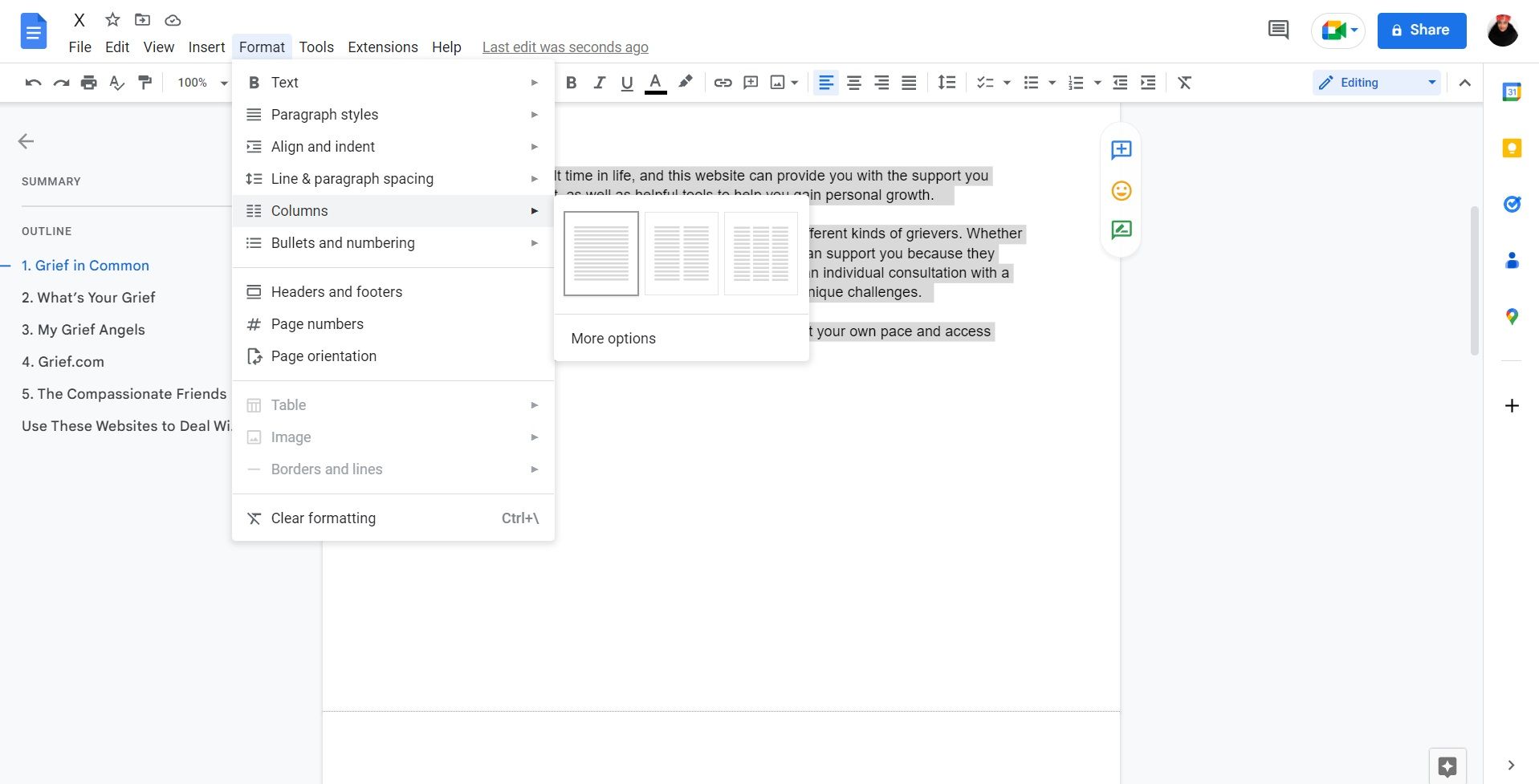
Task: Open the line spacing dropdown arrow
Action: tap(946, 82)
